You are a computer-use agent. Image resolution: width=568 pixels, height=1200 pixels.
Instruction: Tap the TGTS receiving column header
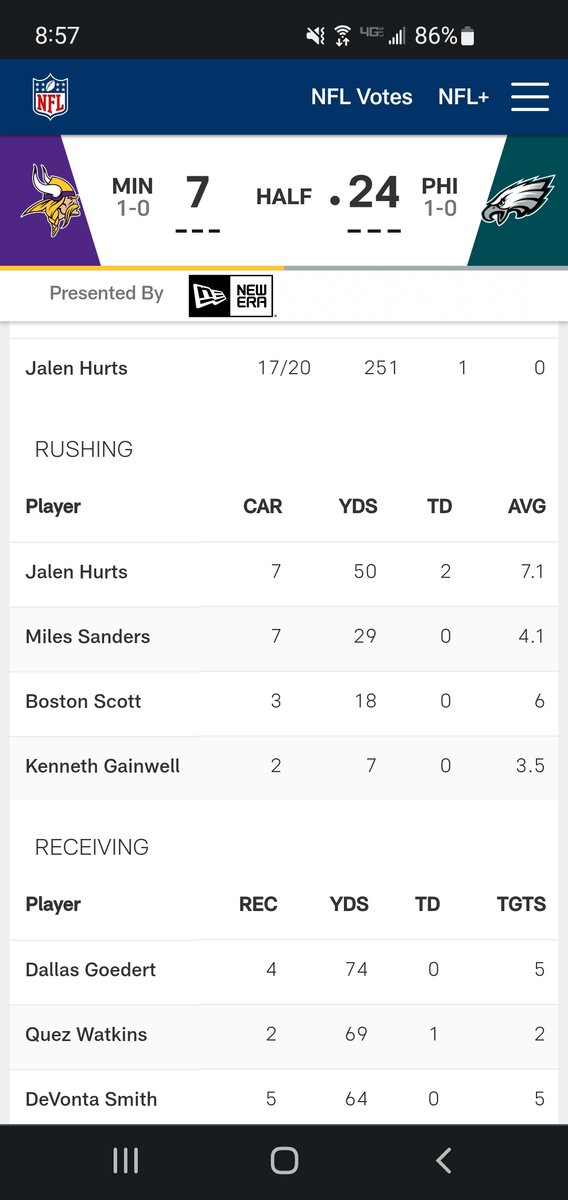tap(521, 905)
